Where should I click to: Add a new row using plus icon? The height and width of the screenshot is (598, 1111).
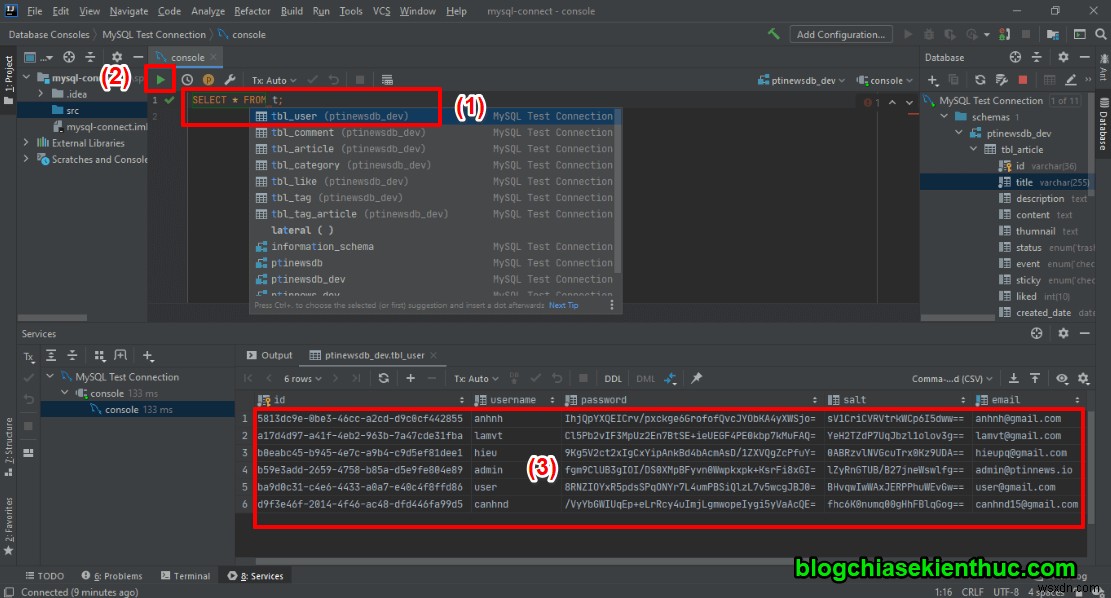[x=410, y=378]
